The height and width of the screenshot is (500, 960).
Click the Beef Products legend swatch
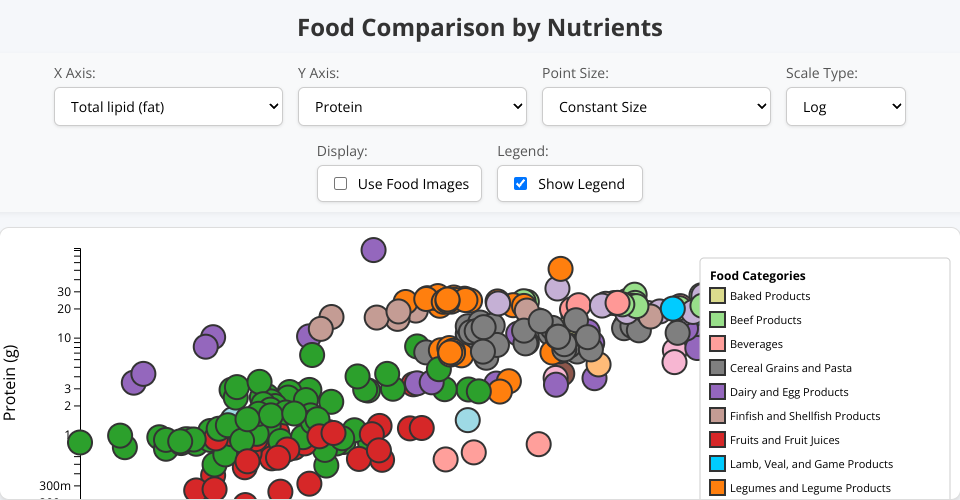717,320
